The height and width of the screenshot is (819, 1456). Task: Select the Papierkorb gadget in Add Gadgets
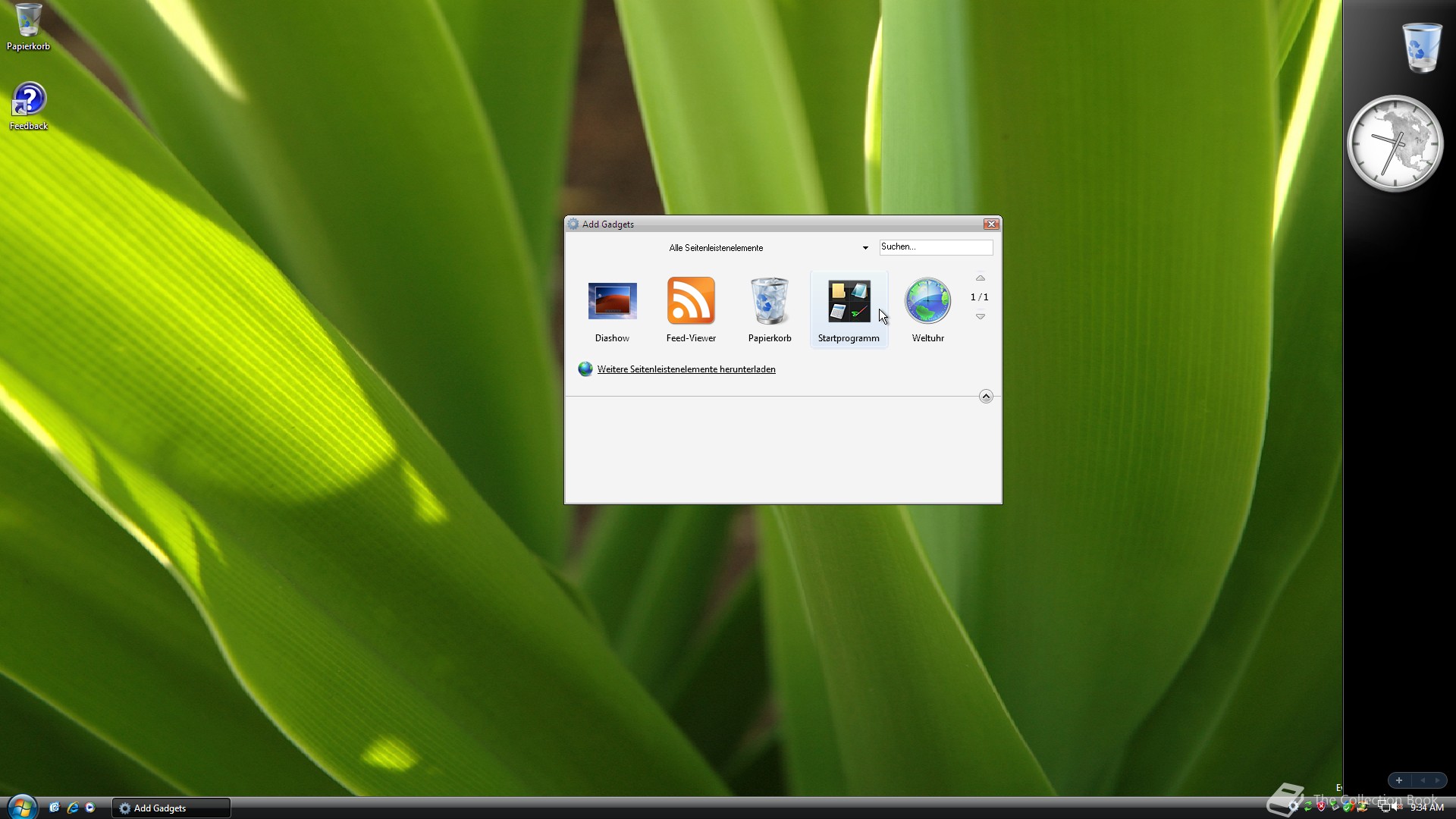770,301
